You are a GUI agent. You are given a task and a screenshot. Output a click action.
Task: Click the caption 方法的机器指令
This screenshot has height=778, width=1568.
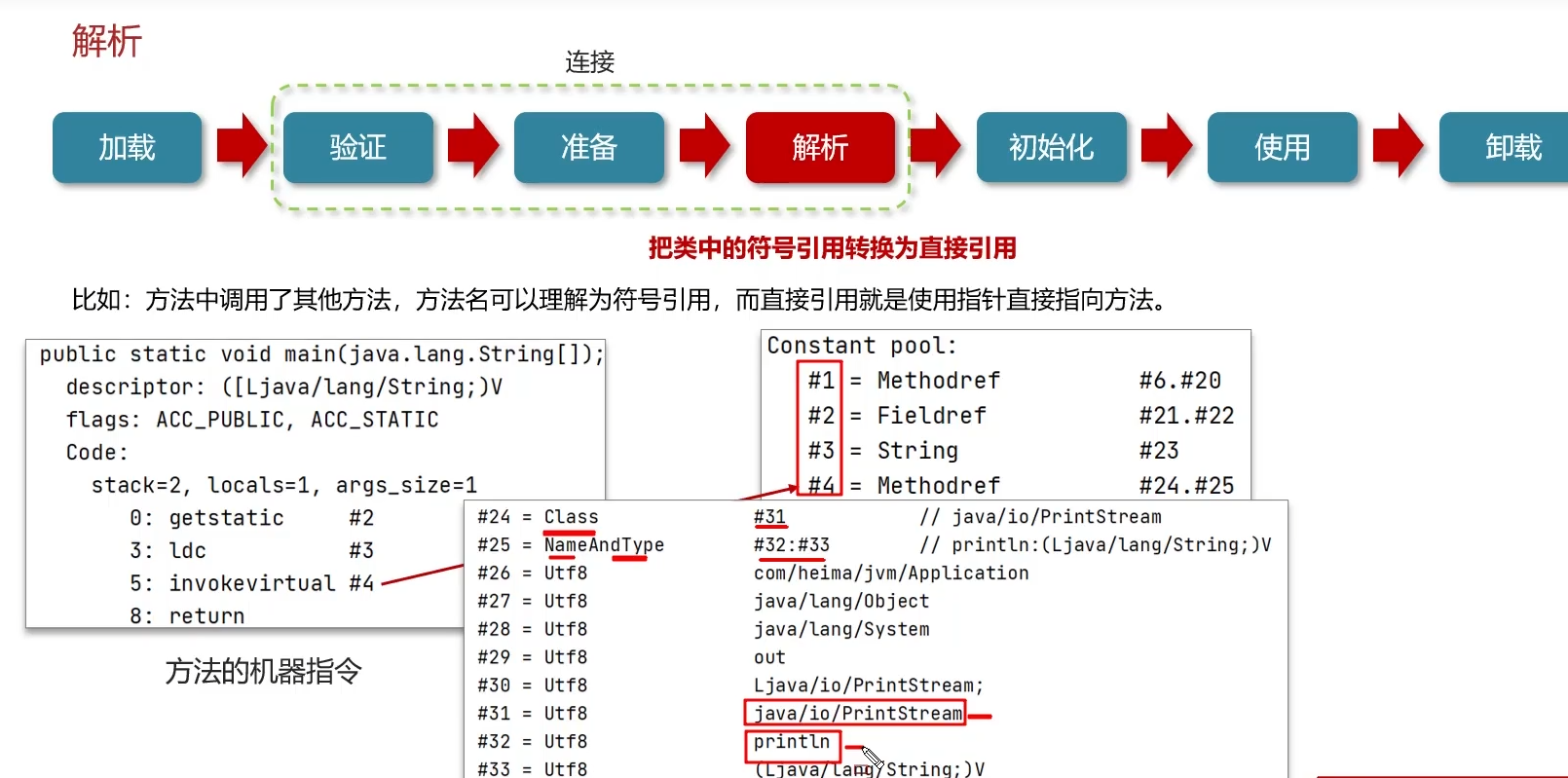[x=264, y=671]
